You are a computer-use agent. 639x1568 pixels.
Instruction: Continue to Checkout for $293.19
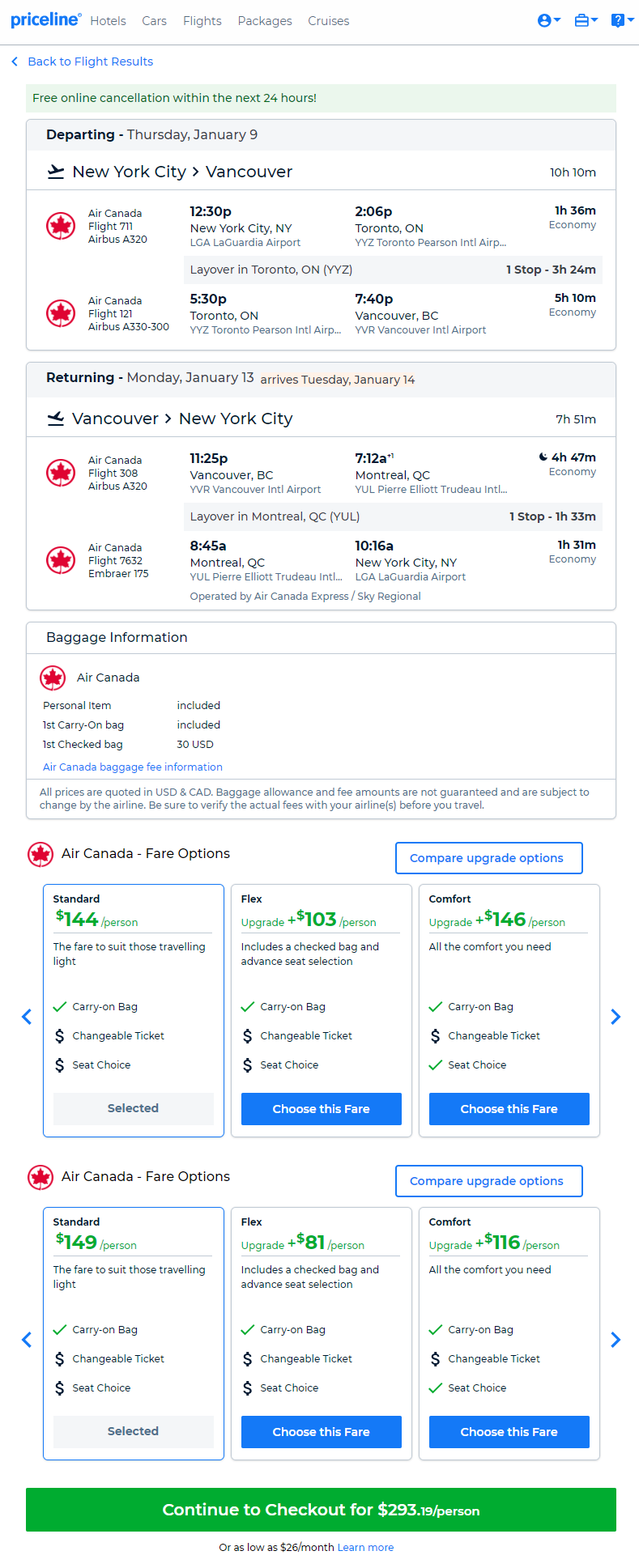(x=321, y=1510)
